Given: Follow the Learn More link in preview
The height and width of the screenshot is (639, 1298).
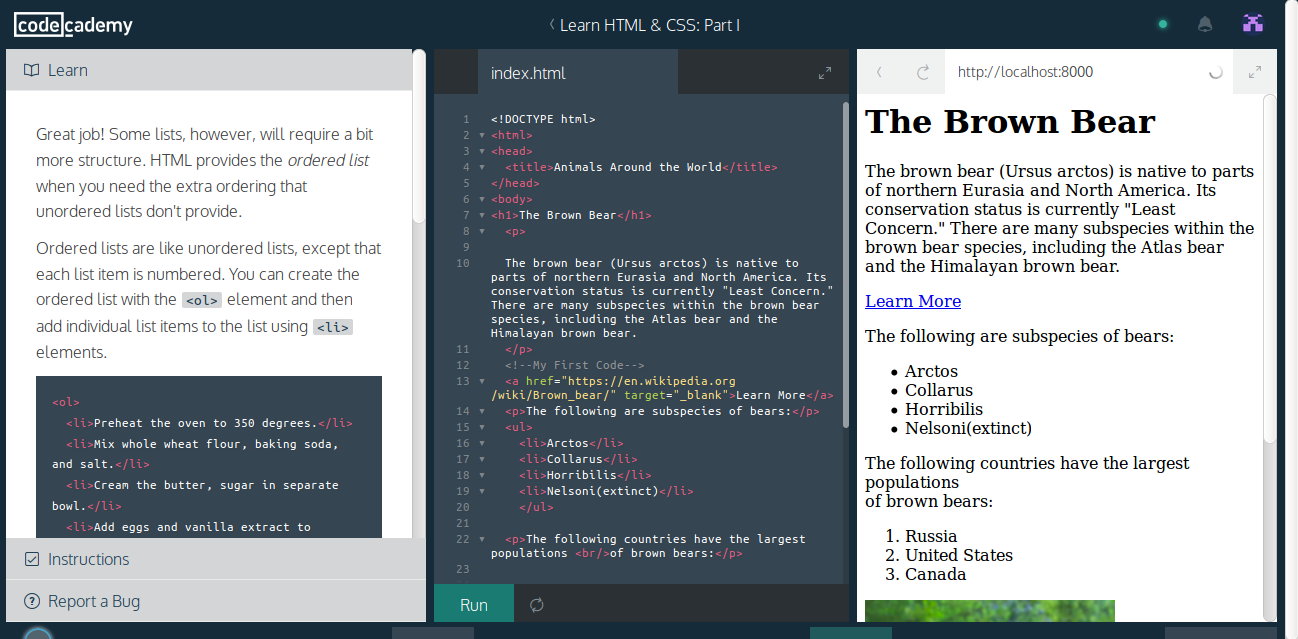Looking at the screenshot, I should coord(913,301).
